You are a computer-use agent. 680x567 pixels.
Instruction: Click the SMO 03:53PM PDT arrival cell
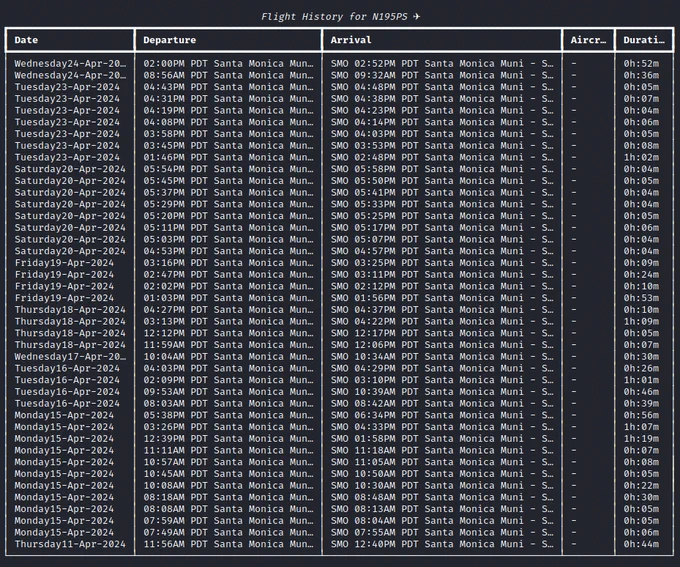pyautogui.click(x=442, y=145)
